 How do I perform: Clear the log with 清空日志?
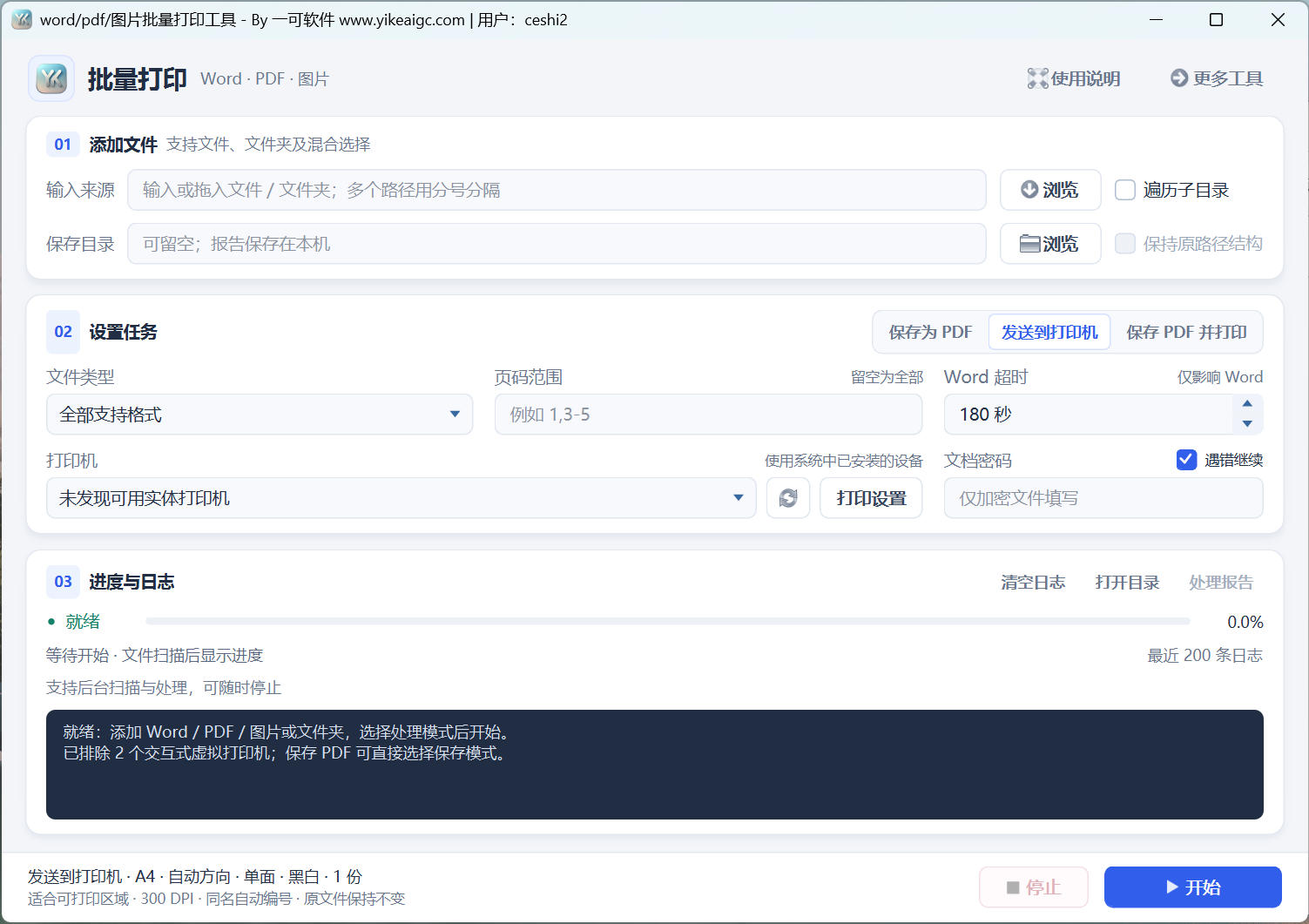[x=1033, y=582]
